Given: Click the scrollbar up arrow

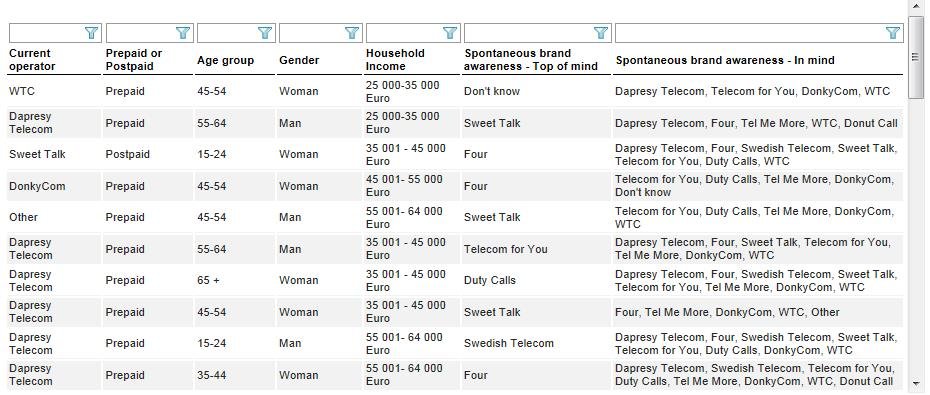Looking at the screenshot, I should pyautogui.click(x=916, y=7).
